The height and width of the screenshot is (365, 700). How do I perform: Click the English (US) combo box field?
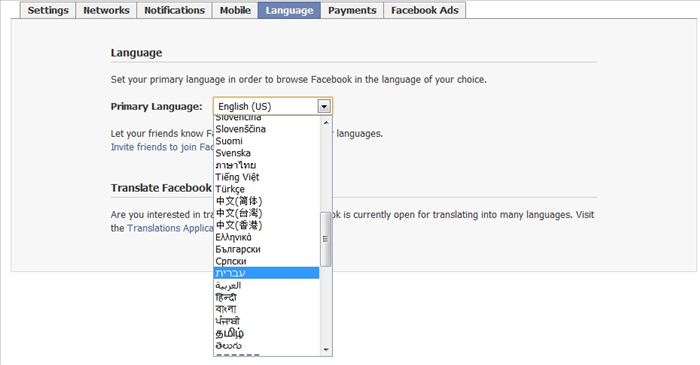coord(273,107)
